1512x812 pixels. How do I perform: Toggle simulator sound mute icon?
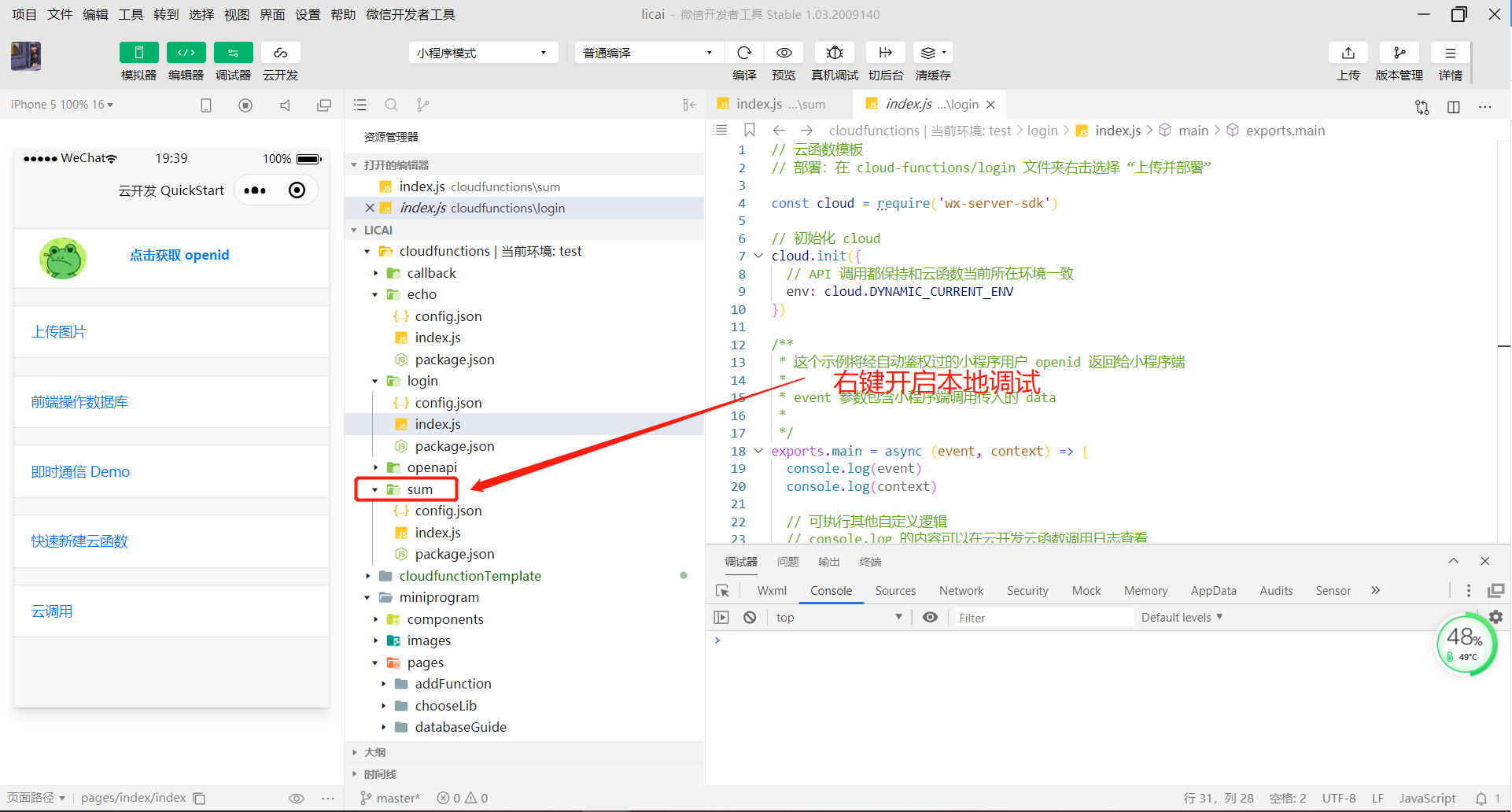point(285,105)
